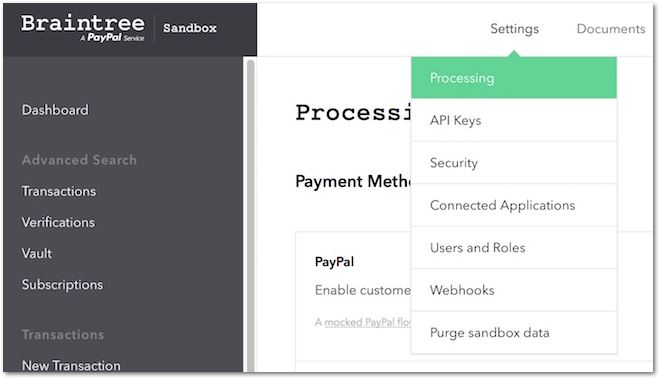
Task: Open the Documents top navigation item
Action: (611, 29)
